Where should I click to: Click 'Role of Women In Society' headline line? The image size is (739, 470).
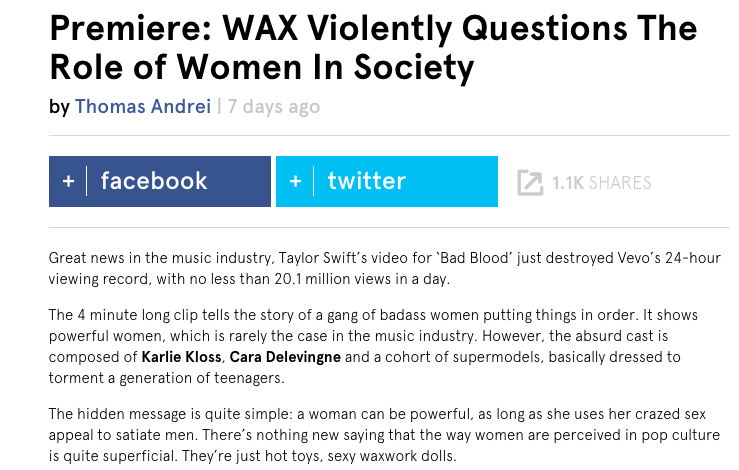click(x=262, y=68)
